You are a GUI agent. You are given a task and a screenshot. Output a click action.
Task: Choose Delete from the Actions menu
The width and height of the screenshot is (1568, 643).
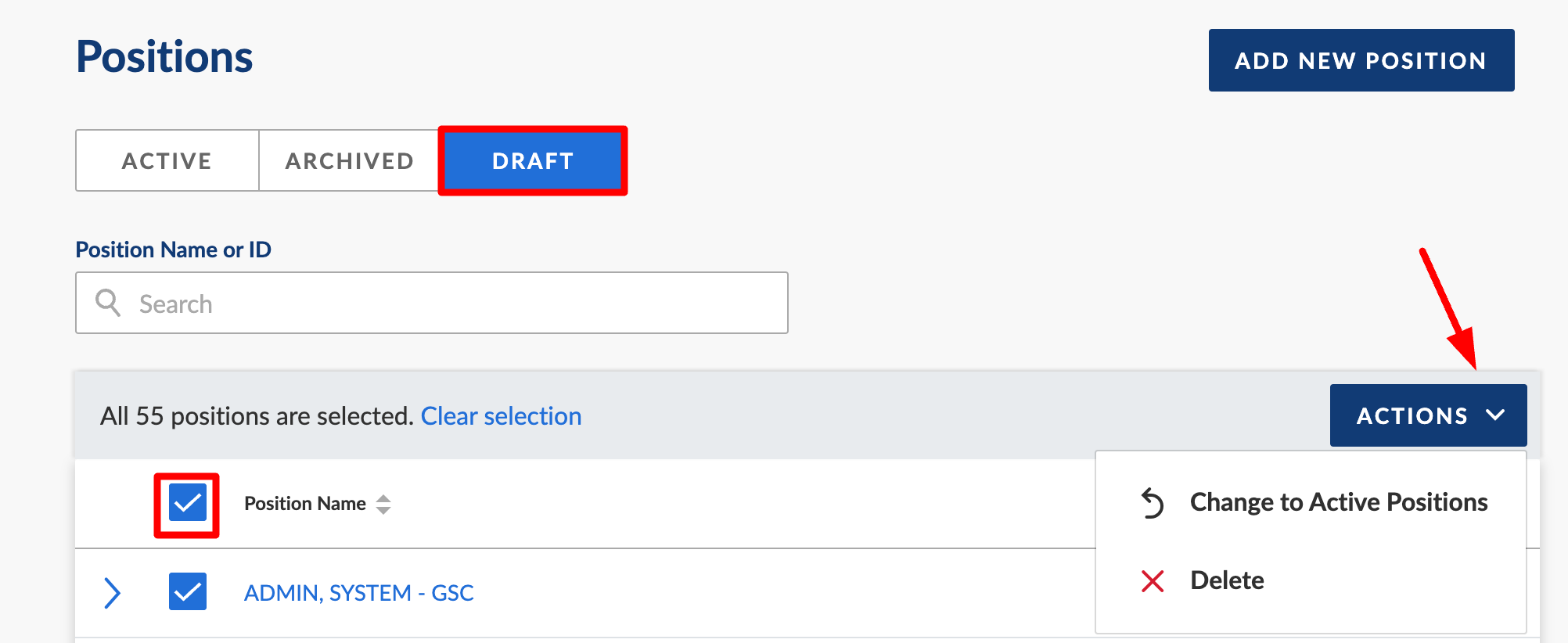[1227, 580]
